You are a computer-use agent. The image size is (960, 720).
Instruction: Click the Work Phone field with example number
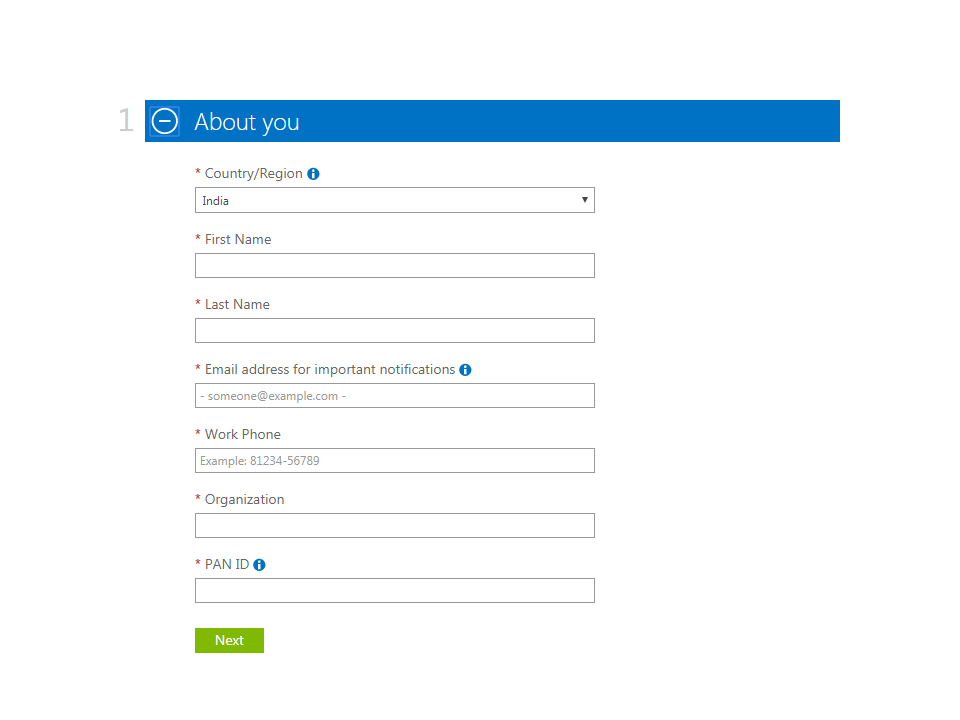click(x=394, y=460)
